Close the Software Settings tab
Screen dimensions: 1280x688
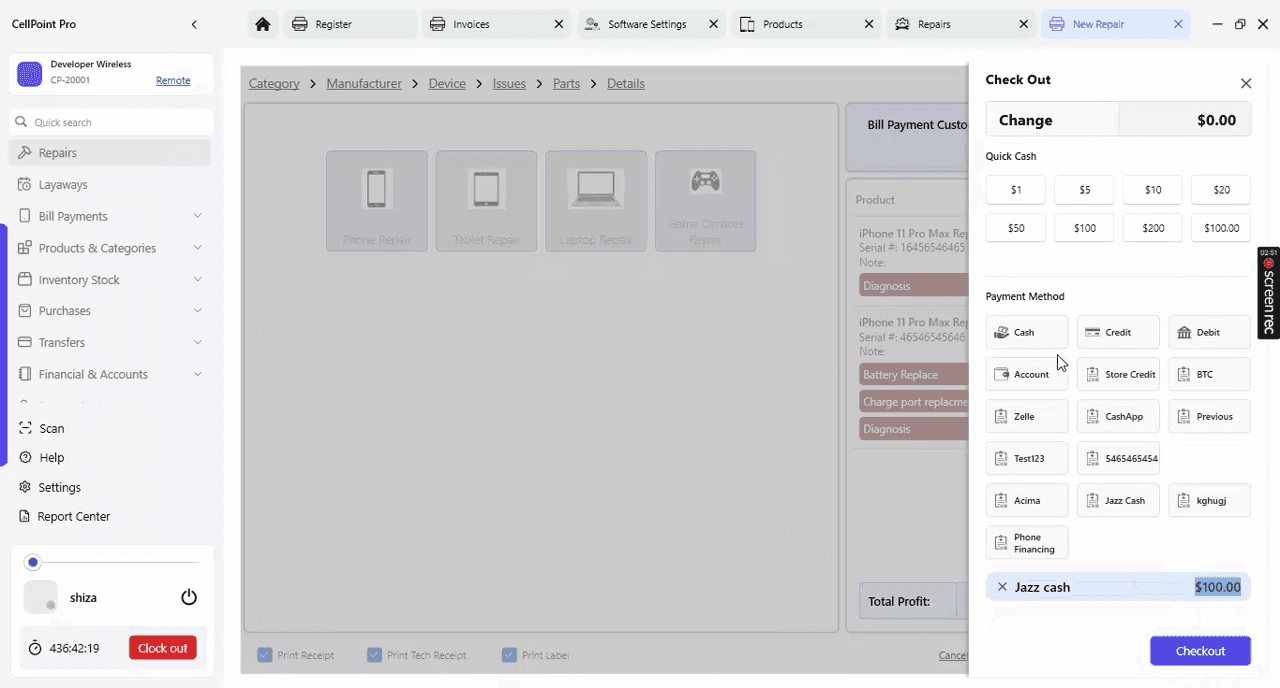click(x=713, y=24)
